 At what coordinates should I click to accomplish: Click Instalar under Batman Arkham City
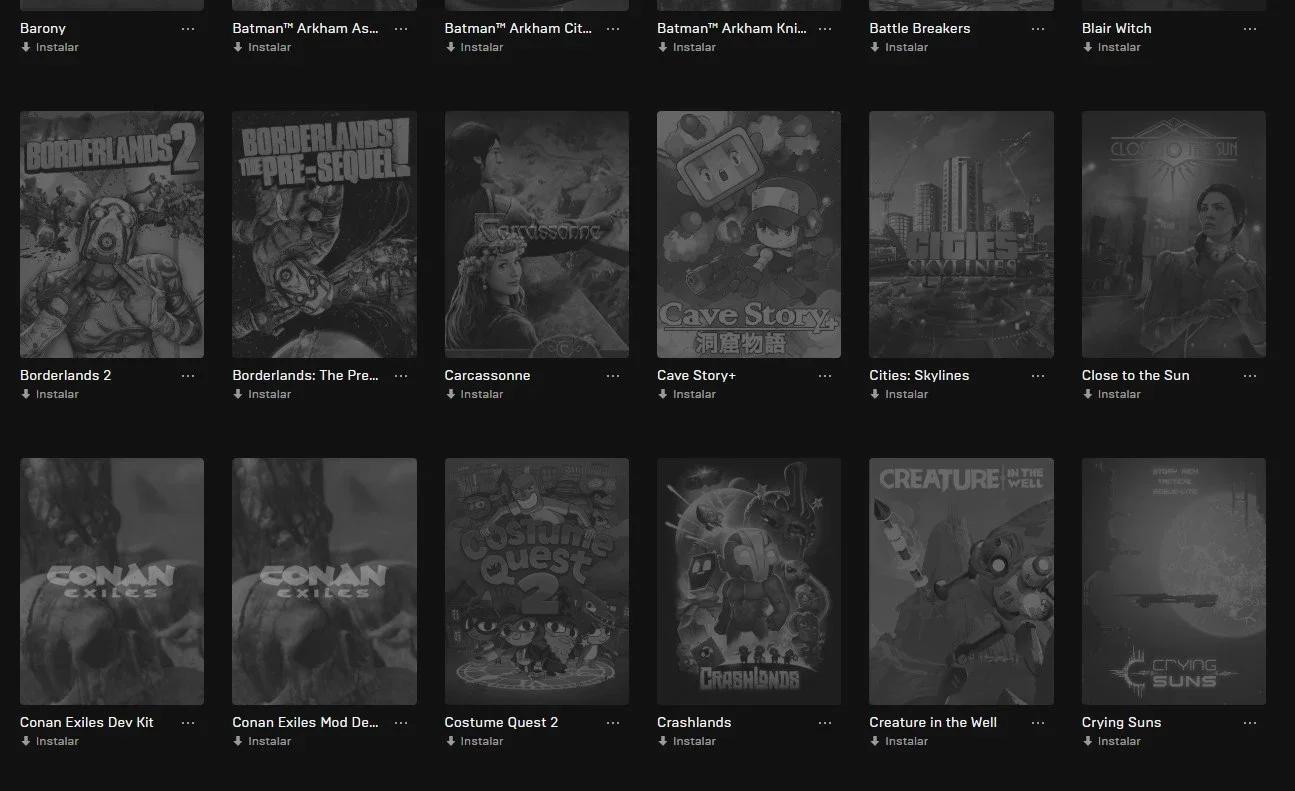pos(474,47)
